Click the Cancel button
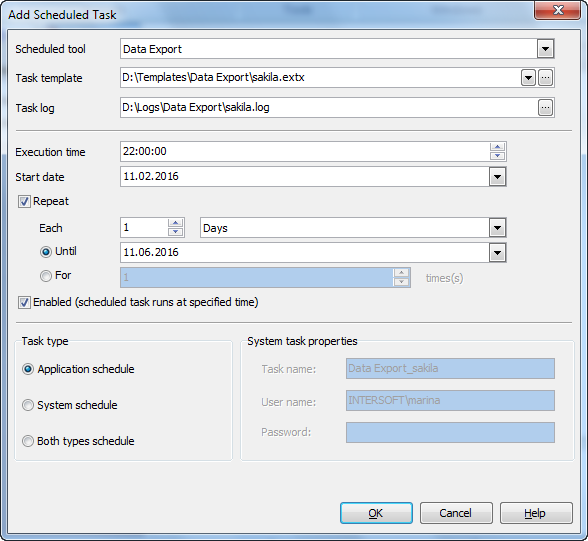 tap(456, 513)
